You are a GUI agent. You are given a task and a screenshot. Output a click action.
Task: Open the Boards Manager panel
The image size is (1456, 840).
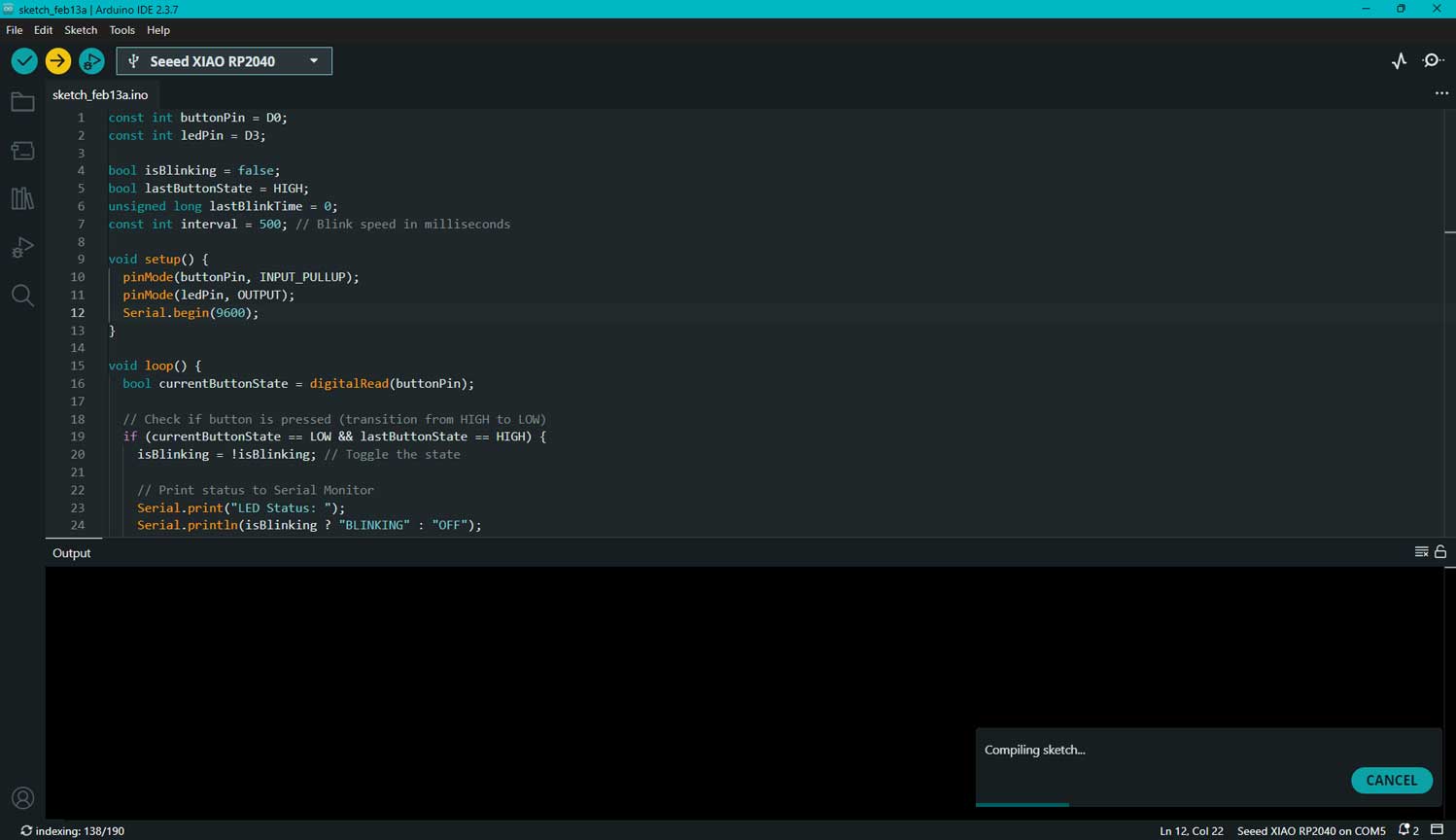click(22, 151)
